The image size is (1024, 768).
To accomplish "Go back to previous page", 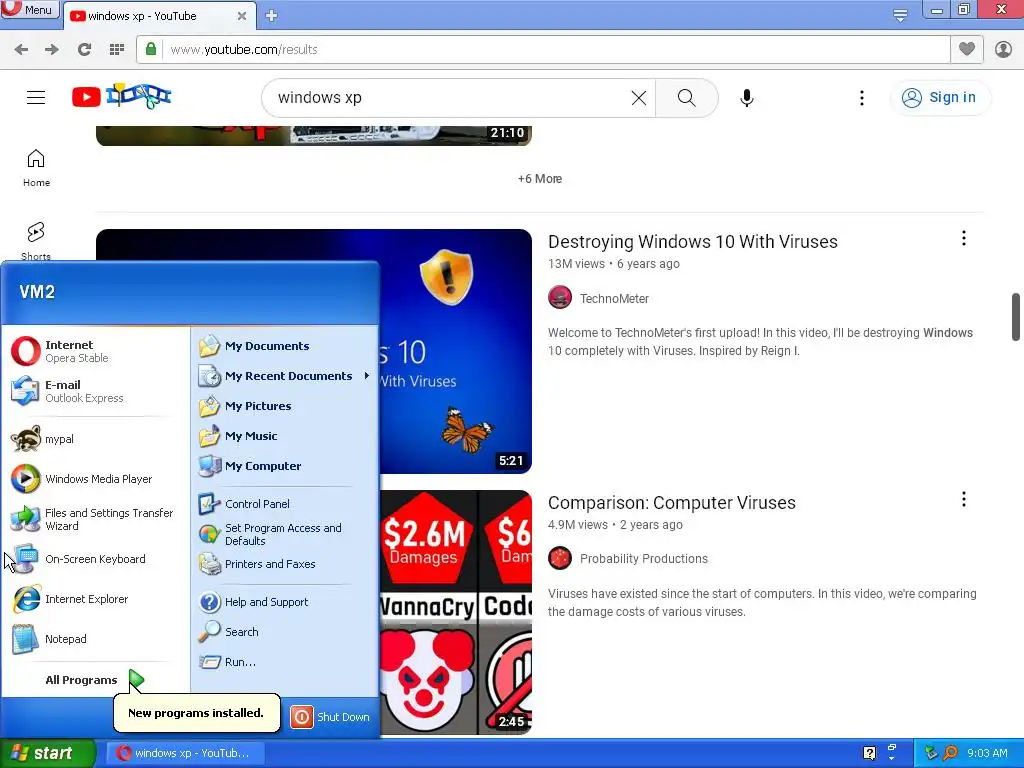I will 21,50.
